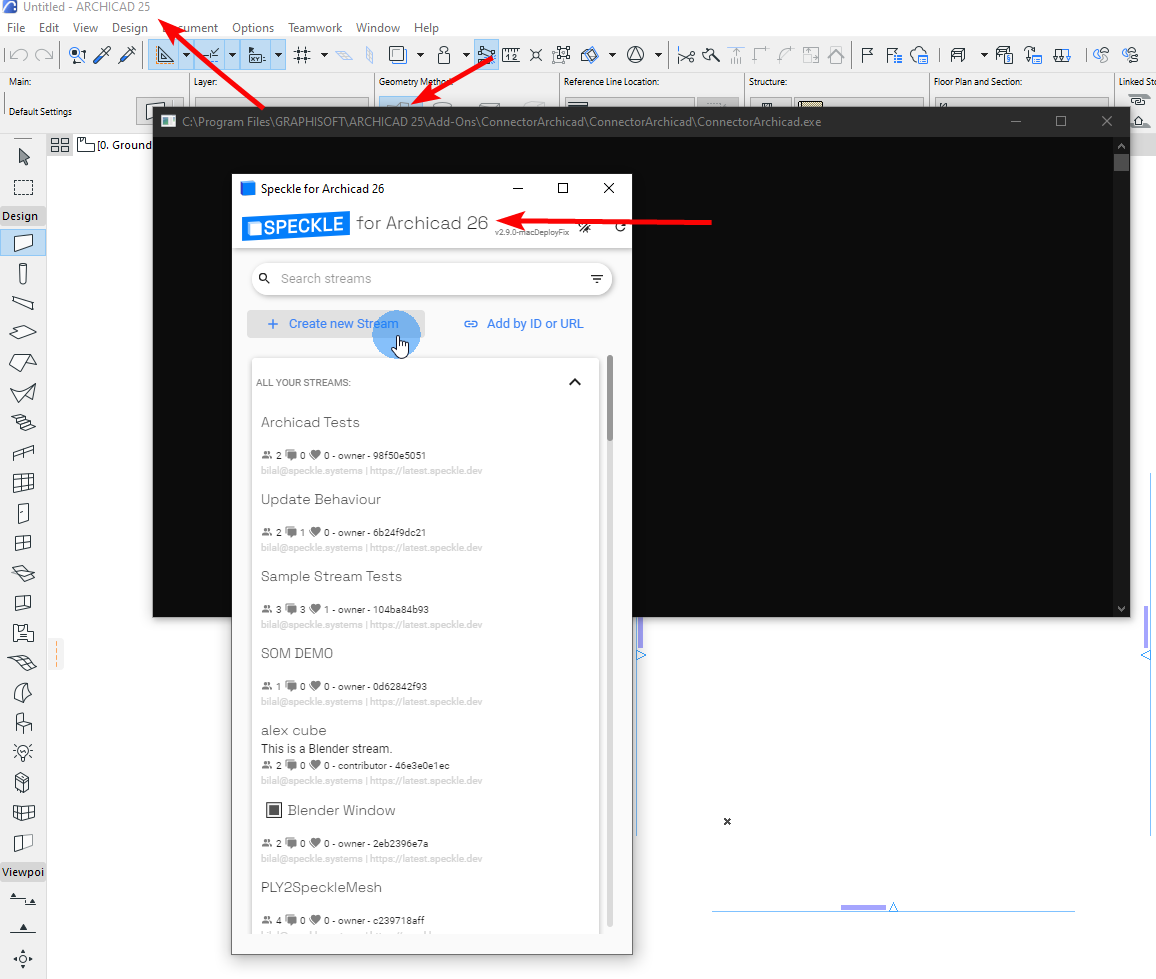Click the Add by ID or URL link
The width and height of the screenshot is (1156, 979).
524,323
